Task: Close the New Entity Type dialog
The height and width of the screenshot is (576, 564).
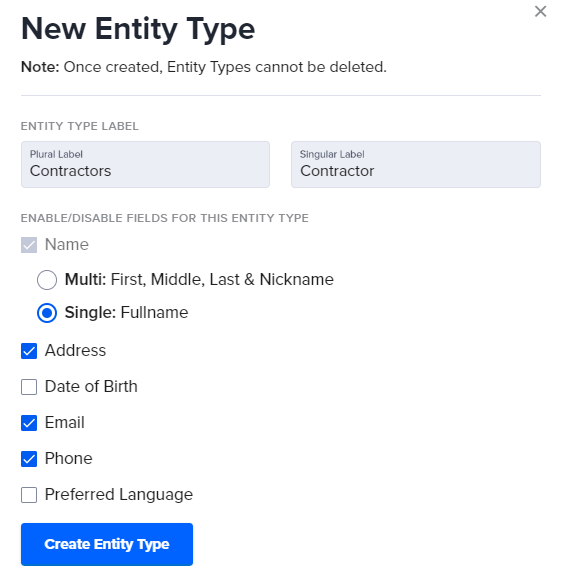Action: (x=540, y=11)
